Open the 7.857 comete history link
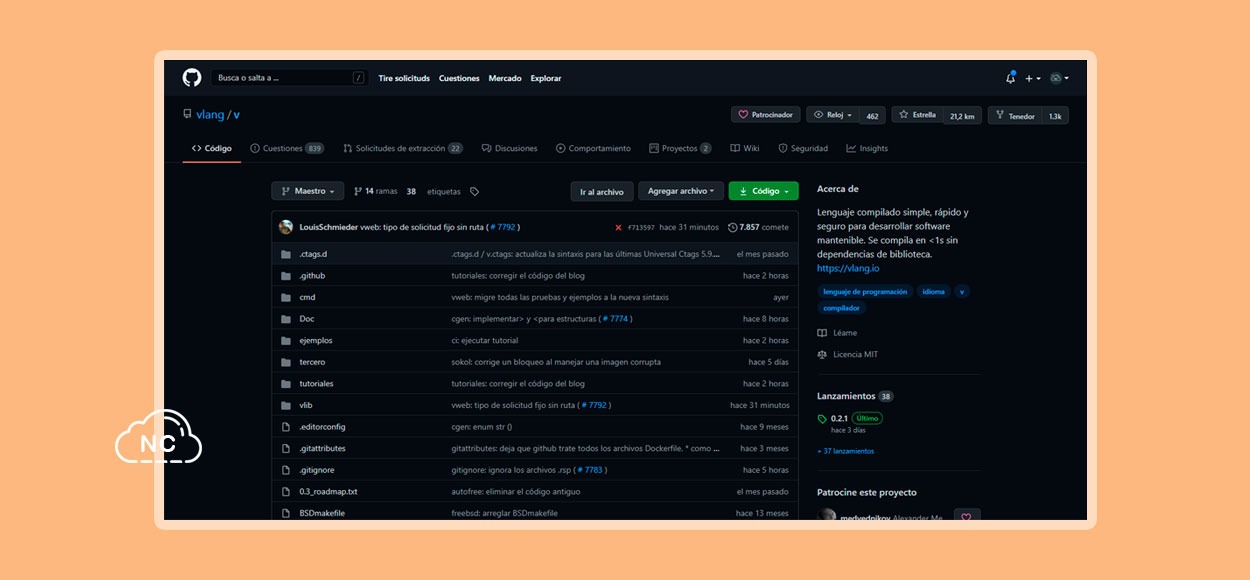1250x580 pixels. coord(758,227)
